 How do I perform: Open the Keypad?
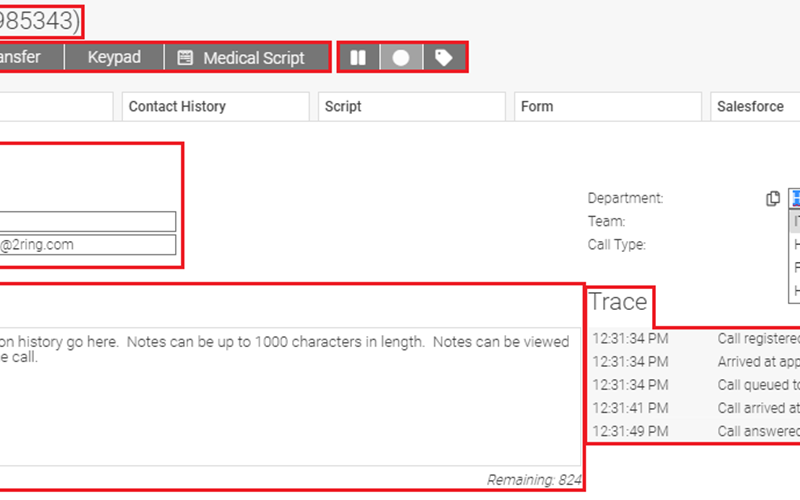tap(114, 58)
